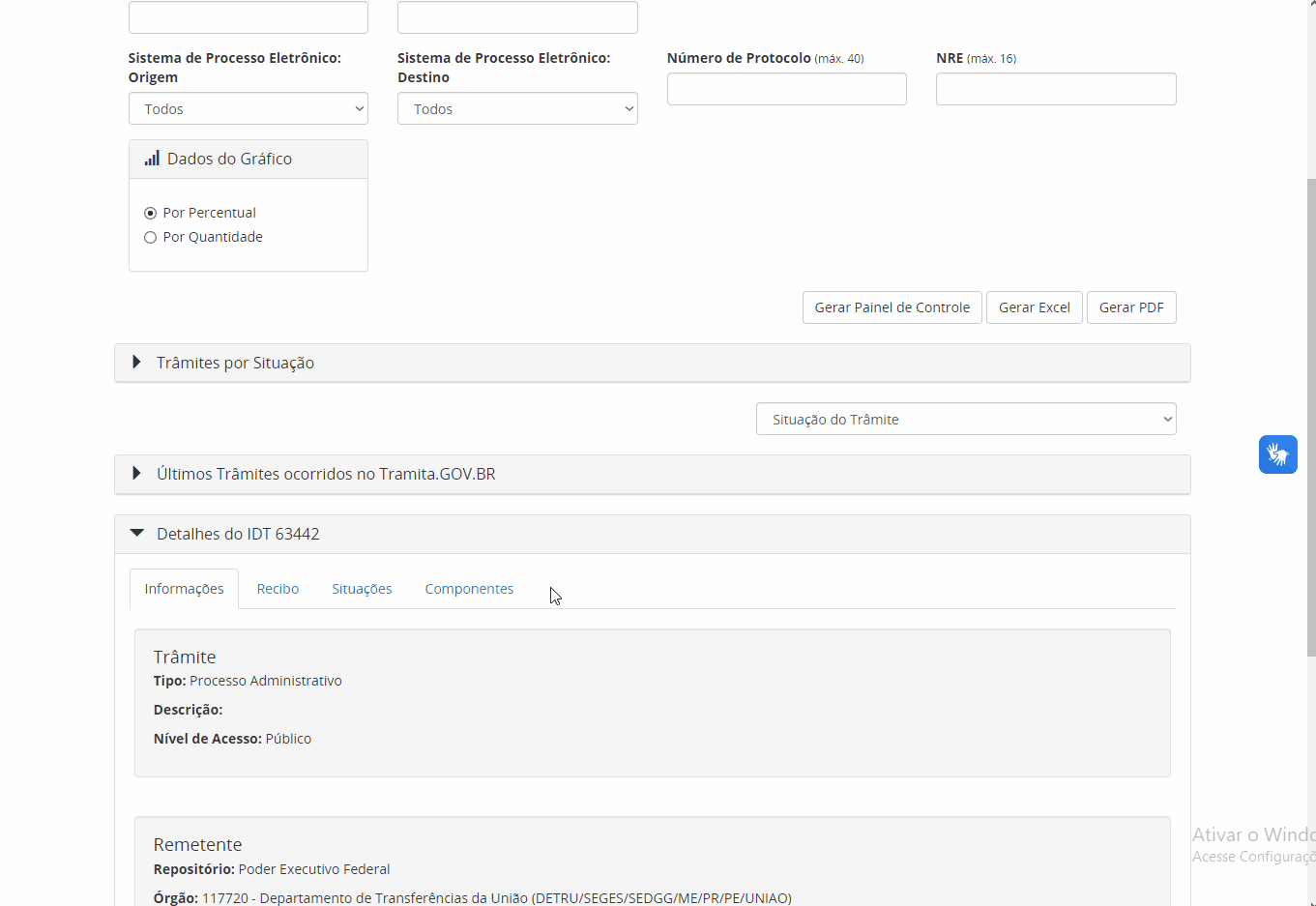Image resolution: width=1316 pixels, height=906 pixels.
Task: Open the VLibras accessibility widget
Action: coord(1277,454)
